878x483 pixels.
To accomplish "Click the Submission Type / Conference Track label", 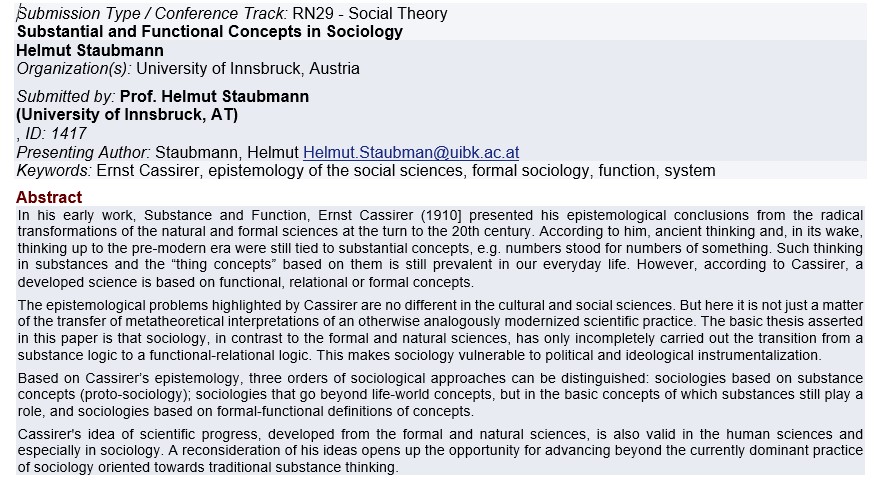I will pos(152,13).
